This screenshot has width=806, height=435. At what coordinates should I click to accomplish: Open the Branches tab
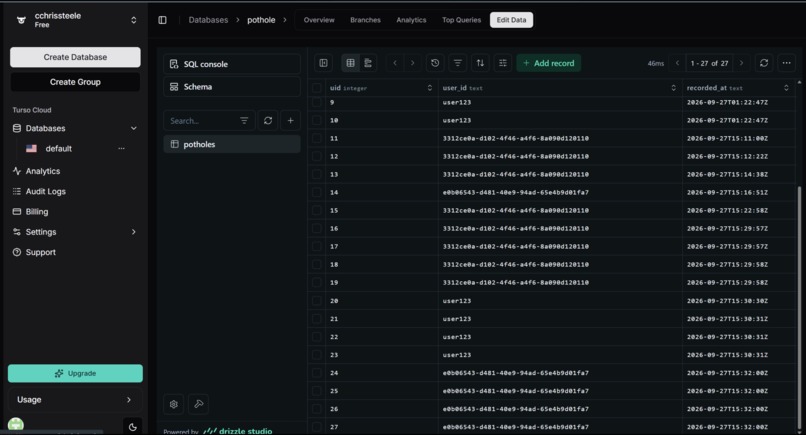(365, 20)
